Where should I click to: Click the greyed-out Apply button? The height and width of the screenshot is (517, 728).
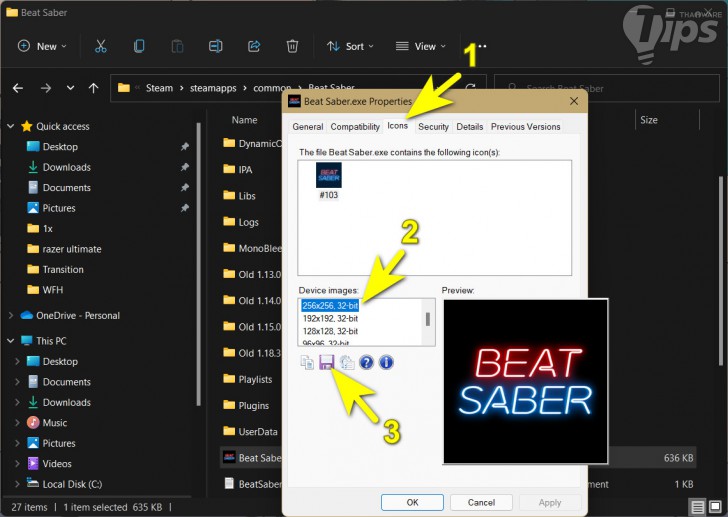tap(550, 502)
